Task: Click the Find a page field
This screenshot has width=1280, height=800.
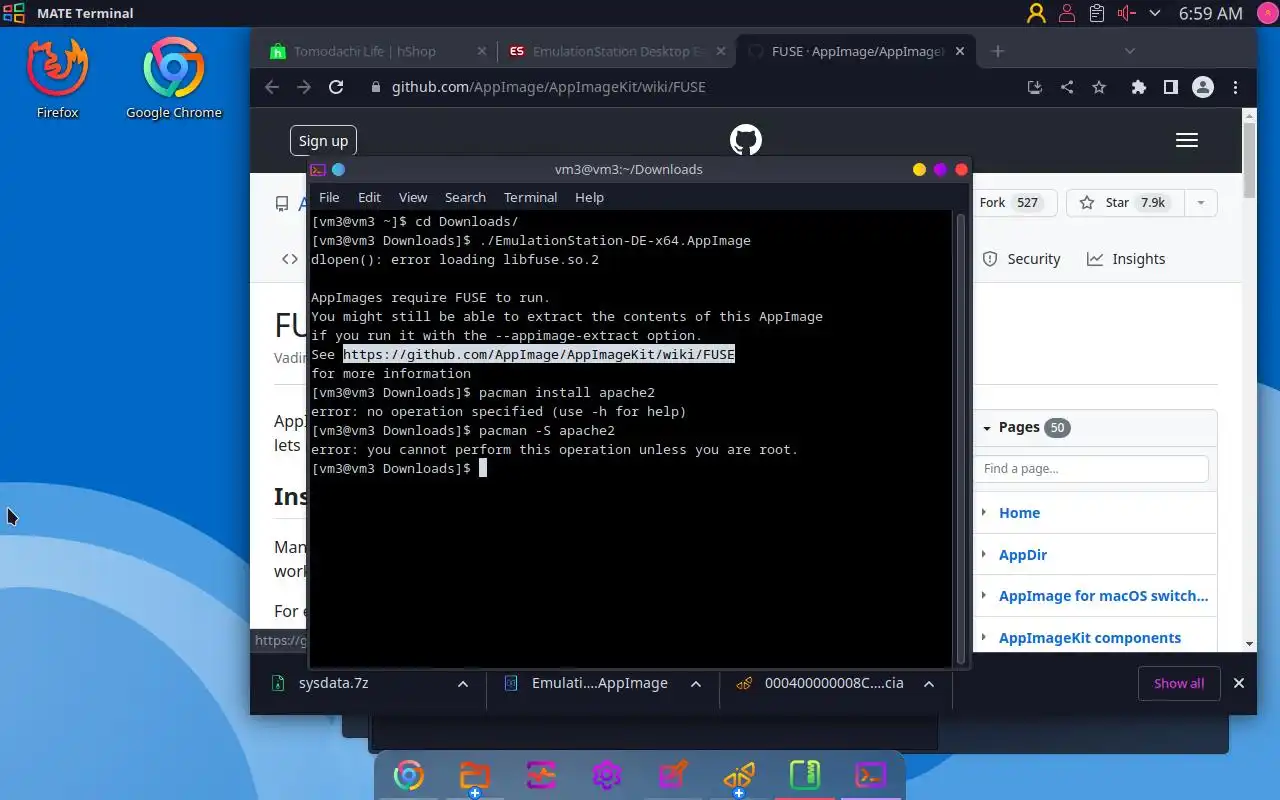Action: (x=1091, y=468)
